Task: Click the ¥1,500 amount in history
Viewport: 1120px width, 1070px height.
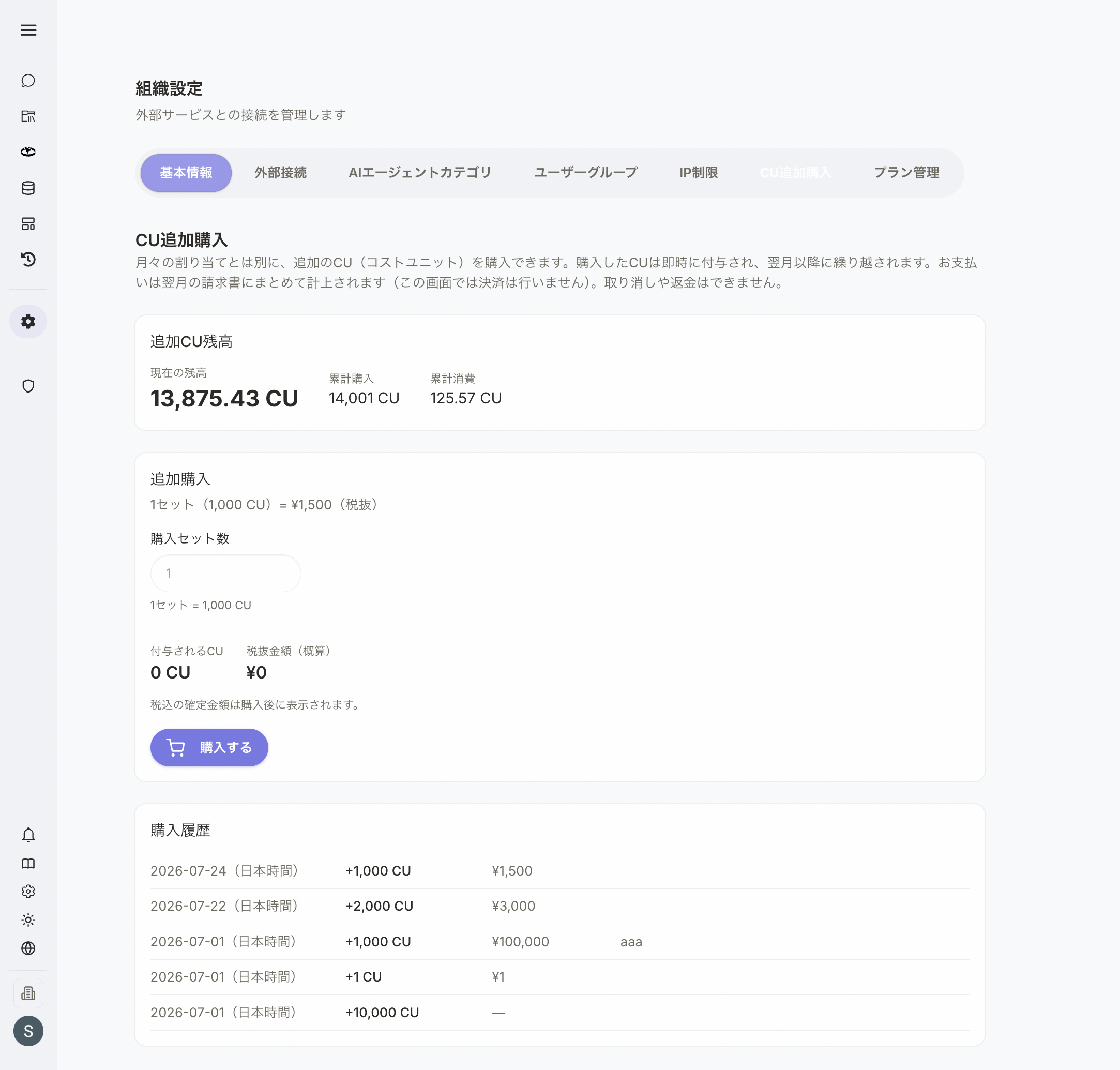Action: tap(512, 871)
